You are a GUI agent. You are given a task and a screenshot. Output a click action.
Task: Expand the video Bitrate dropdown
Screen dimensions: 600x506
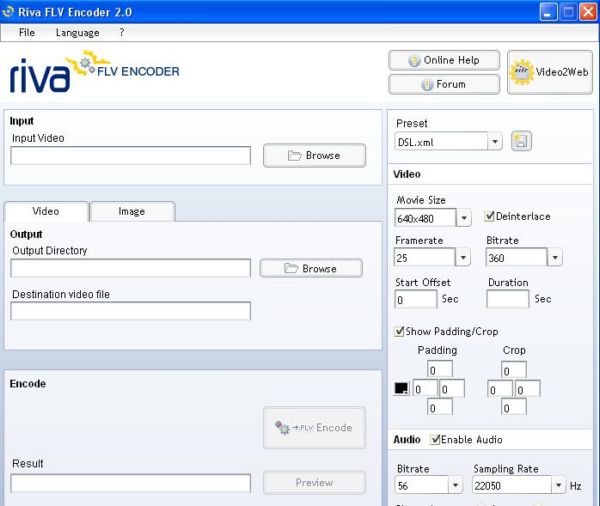pos(555,257)
